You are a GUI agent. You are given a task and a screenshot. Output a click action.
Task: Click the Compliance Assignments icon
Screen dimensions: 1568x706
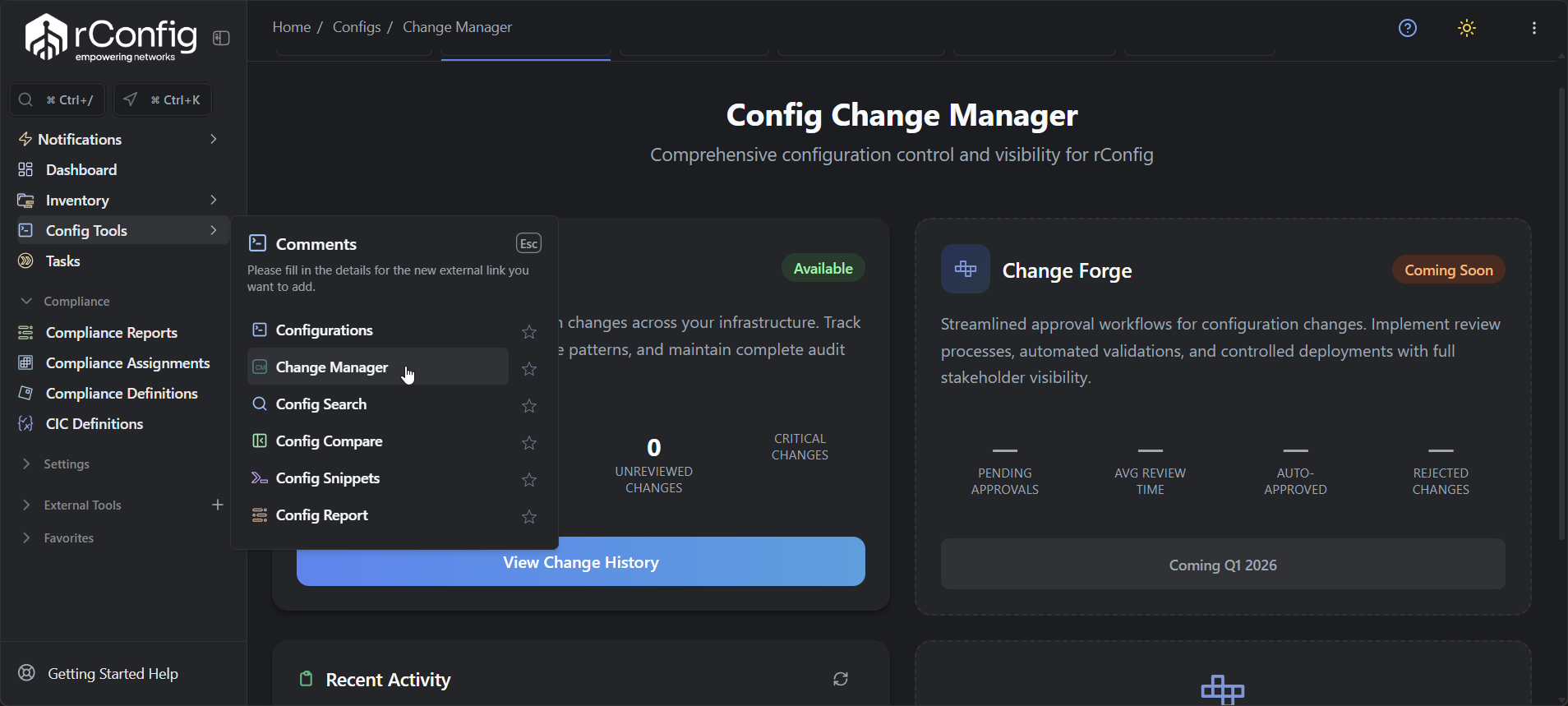[25, 362]
